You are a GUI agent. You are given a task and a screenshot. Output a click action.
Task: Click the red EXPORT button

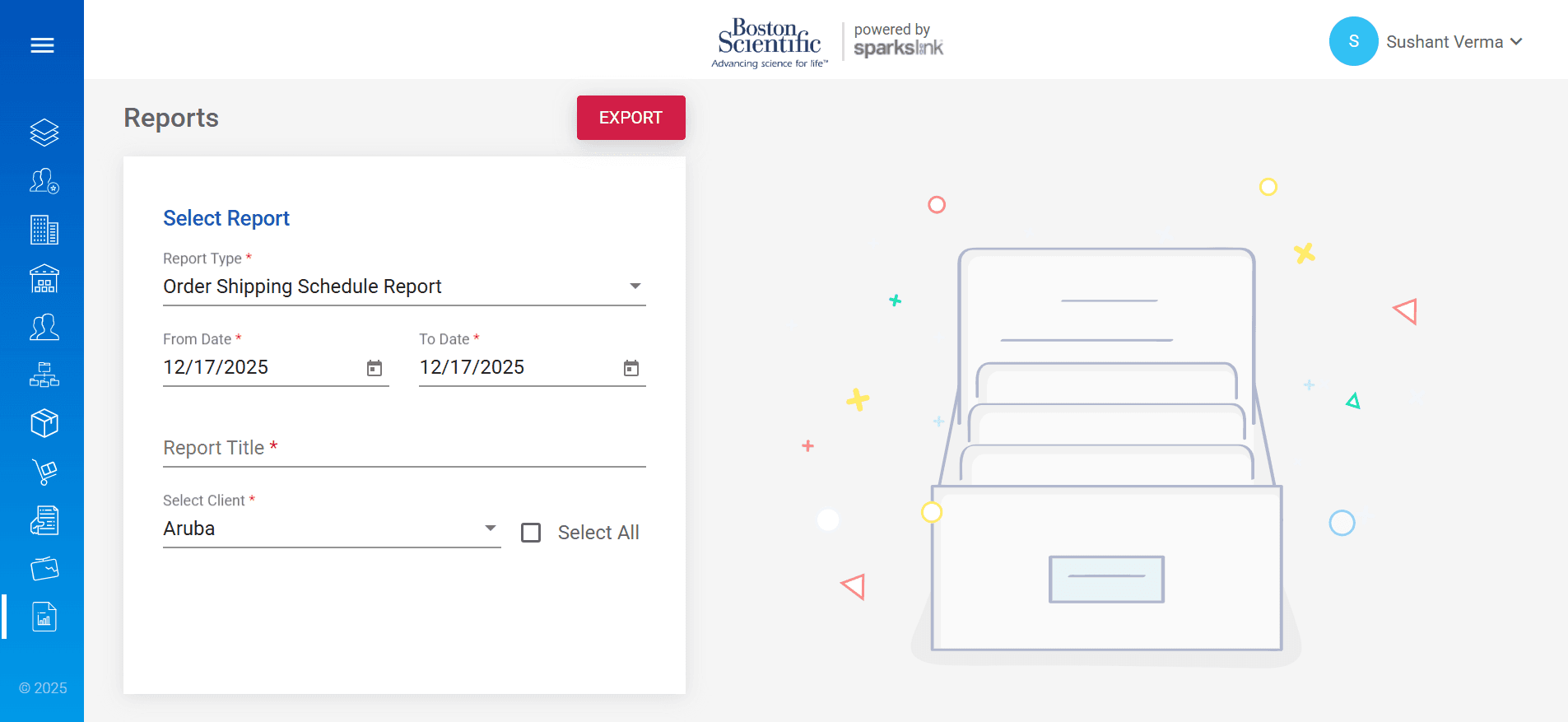[x=630, y=118]
